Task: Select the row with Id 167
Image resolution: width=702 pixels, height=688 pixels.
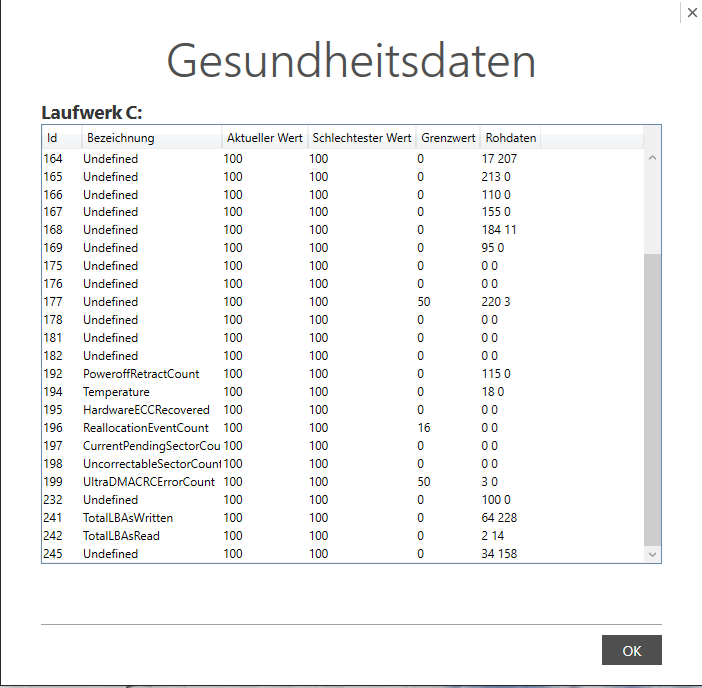Action: point(342,212)
